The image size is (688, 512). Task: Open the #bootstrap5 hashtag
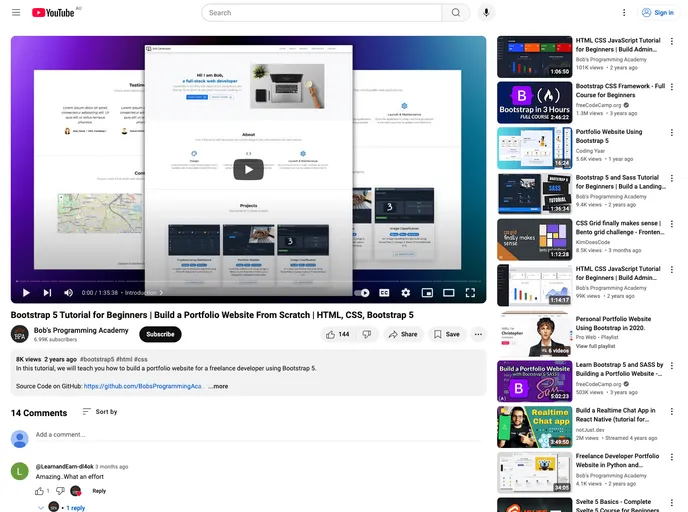tap(97, 359)
